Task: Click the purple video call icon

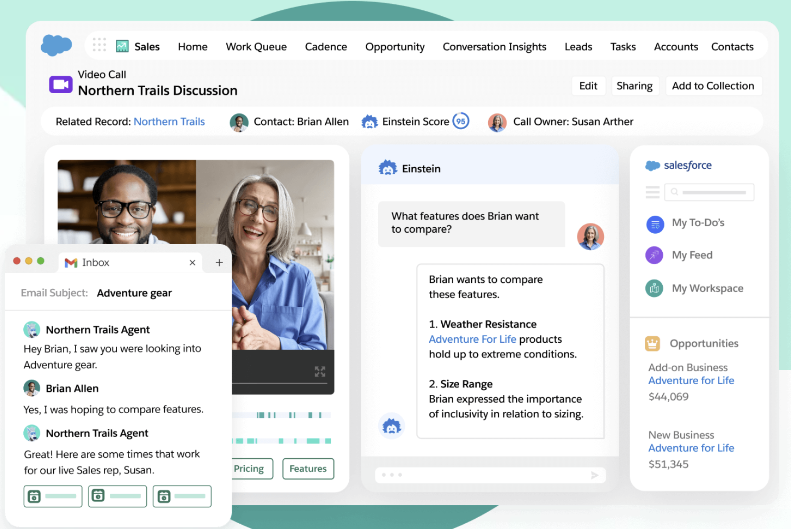Action: pos(61,84)
